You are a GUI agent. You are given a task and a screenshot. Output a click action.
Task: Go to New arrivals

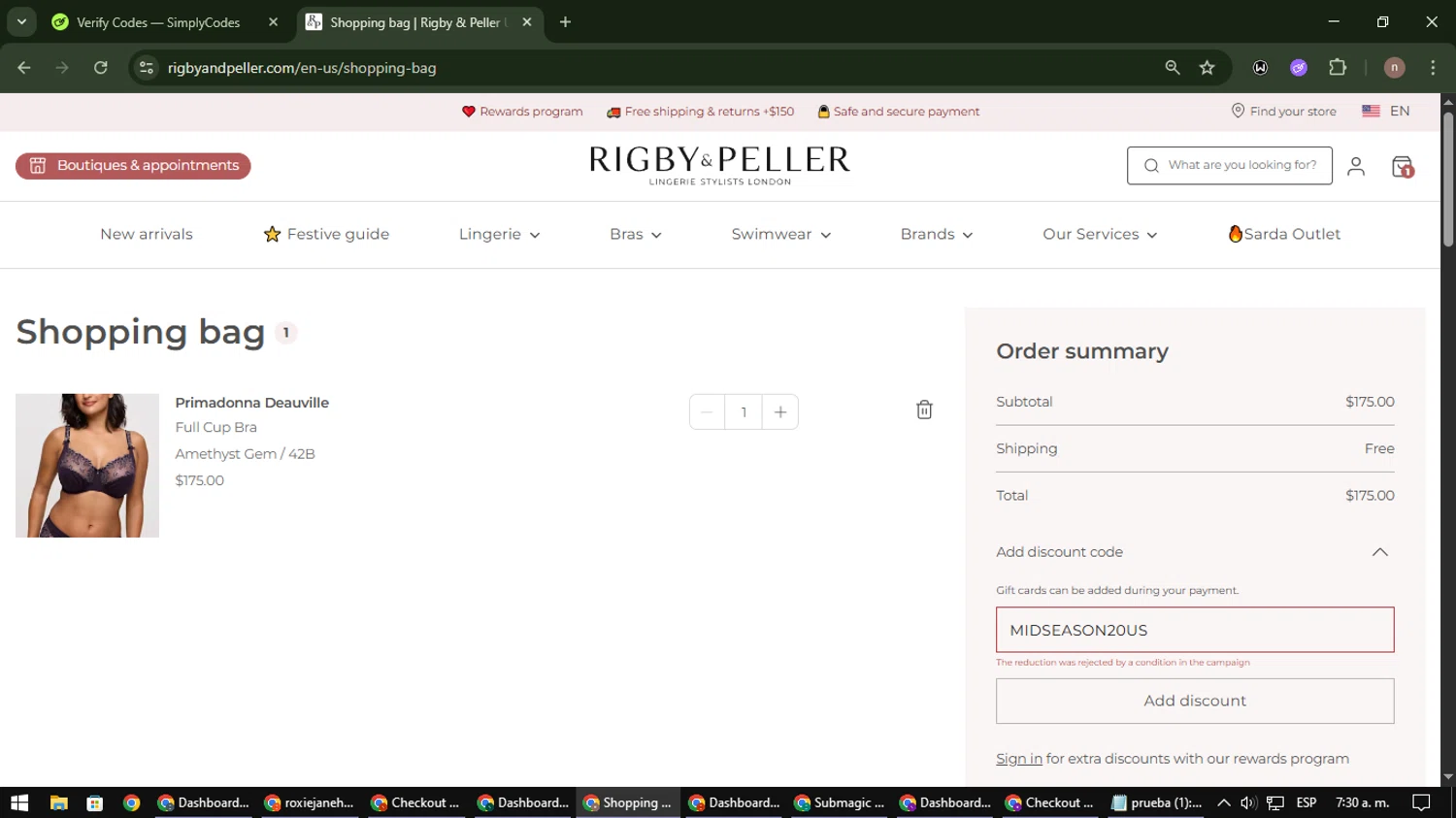[147, 234]
